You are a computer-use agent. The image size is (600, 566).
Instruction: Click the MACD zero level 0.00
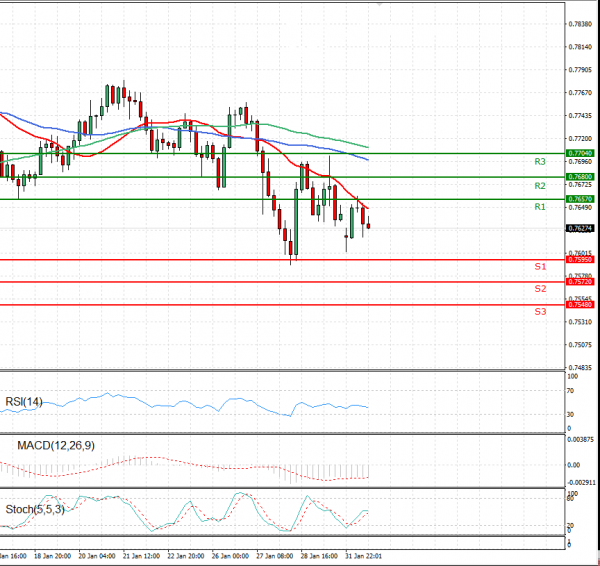pyautogui.click(x=573, y=465)
